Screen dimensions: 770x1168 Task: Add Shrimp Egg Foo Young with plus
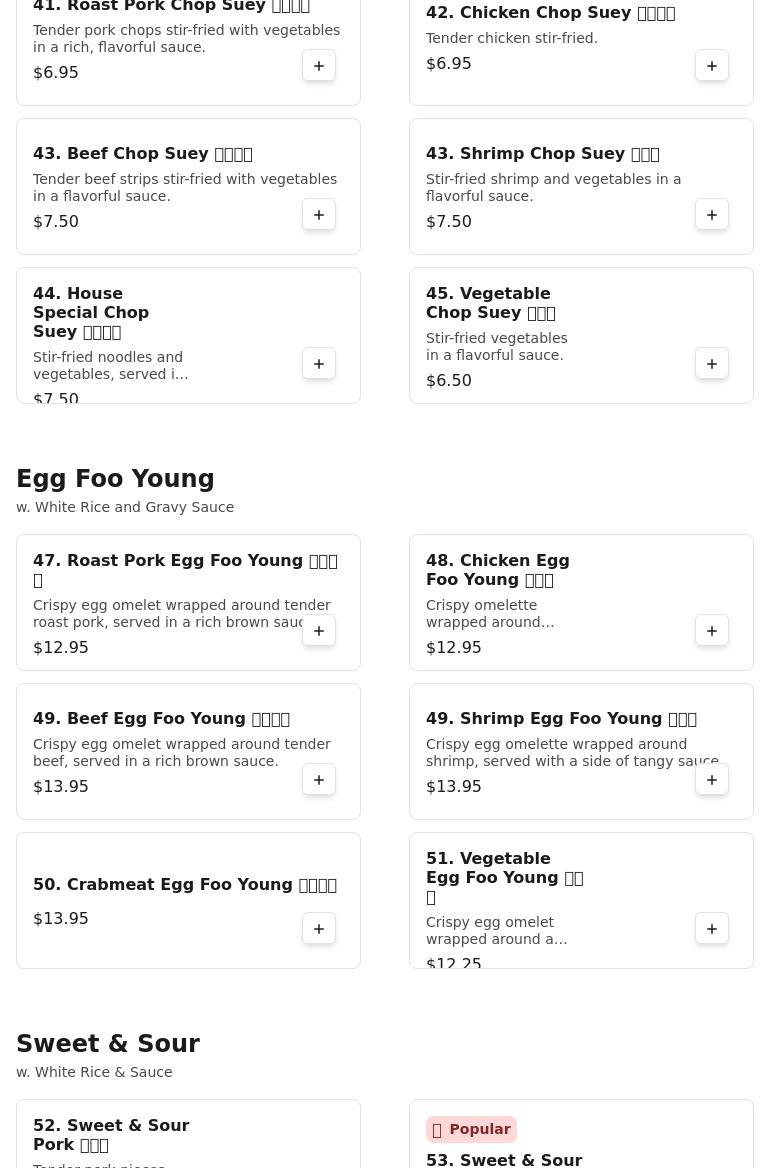(712, 780)
